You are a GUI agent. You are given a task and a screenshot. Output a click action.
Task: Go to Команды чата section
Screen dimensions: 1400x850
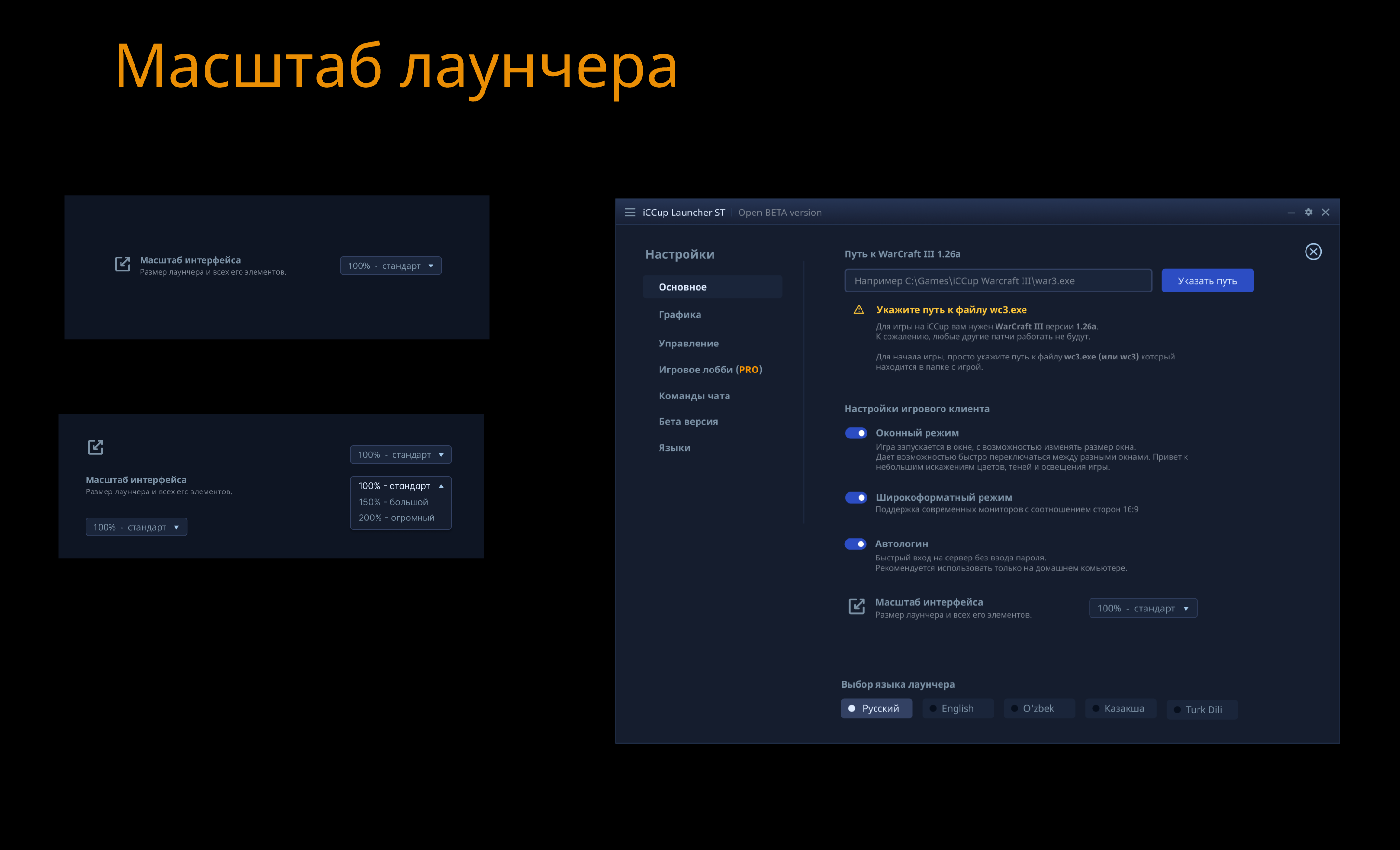click(x=694, y=396)
